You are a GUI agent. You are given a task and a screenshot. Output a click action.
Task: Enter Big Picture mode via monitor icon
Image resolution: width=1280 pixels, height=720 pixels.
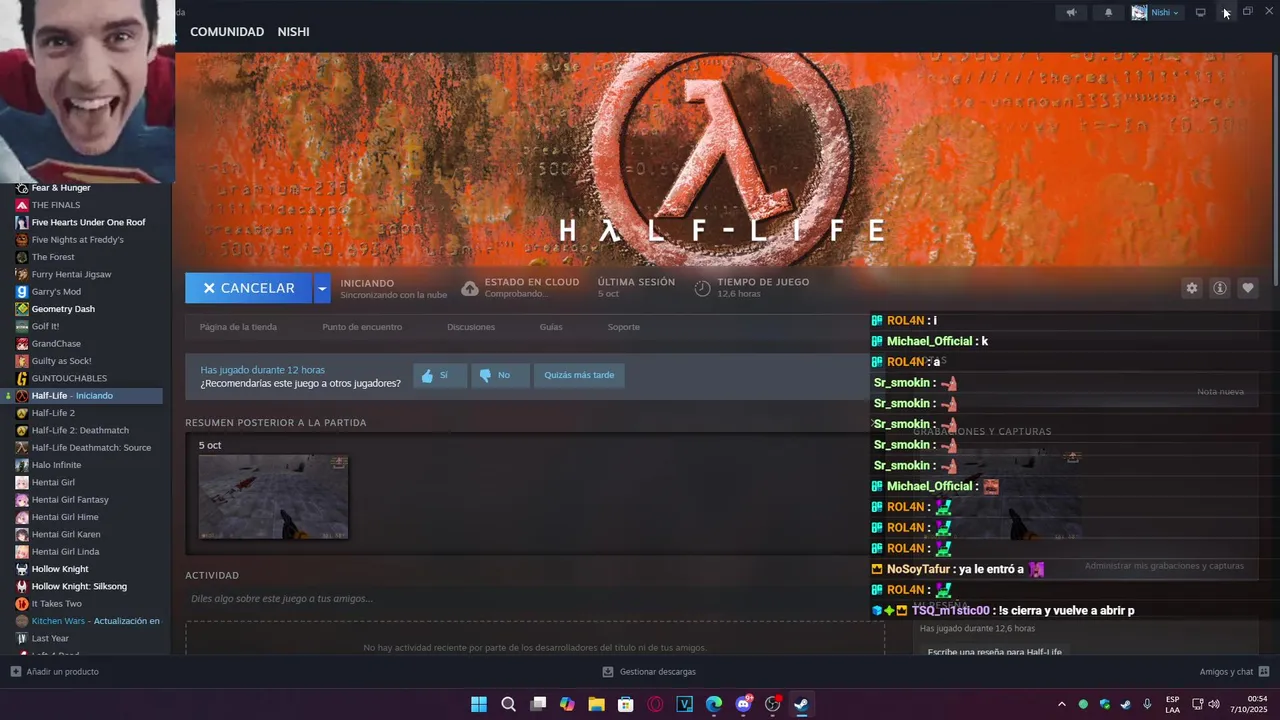coord(1200,13)
